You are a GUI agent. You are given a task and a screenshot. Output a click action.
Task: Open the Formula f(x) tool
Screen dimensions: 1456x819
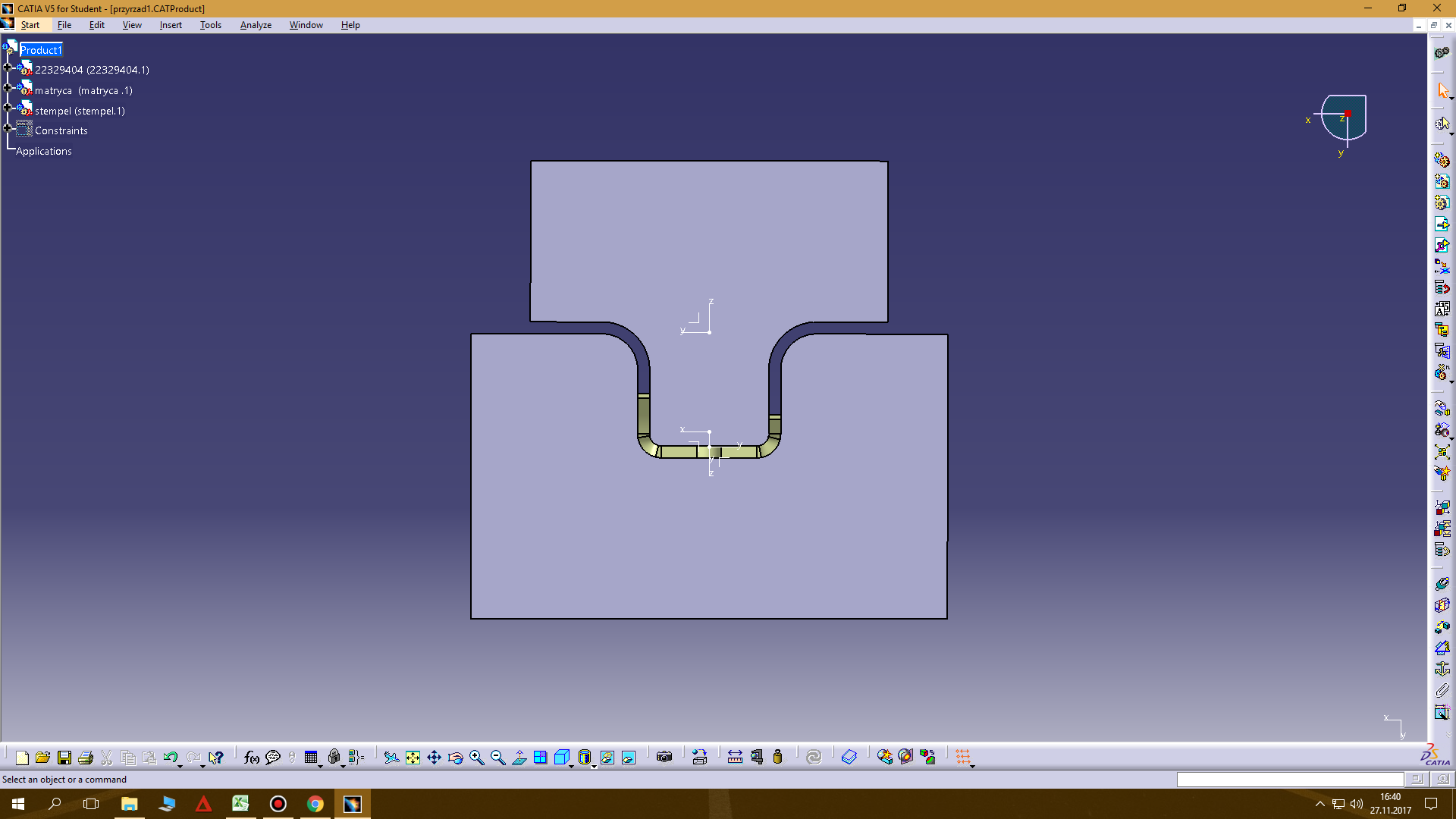click(252, 757)
